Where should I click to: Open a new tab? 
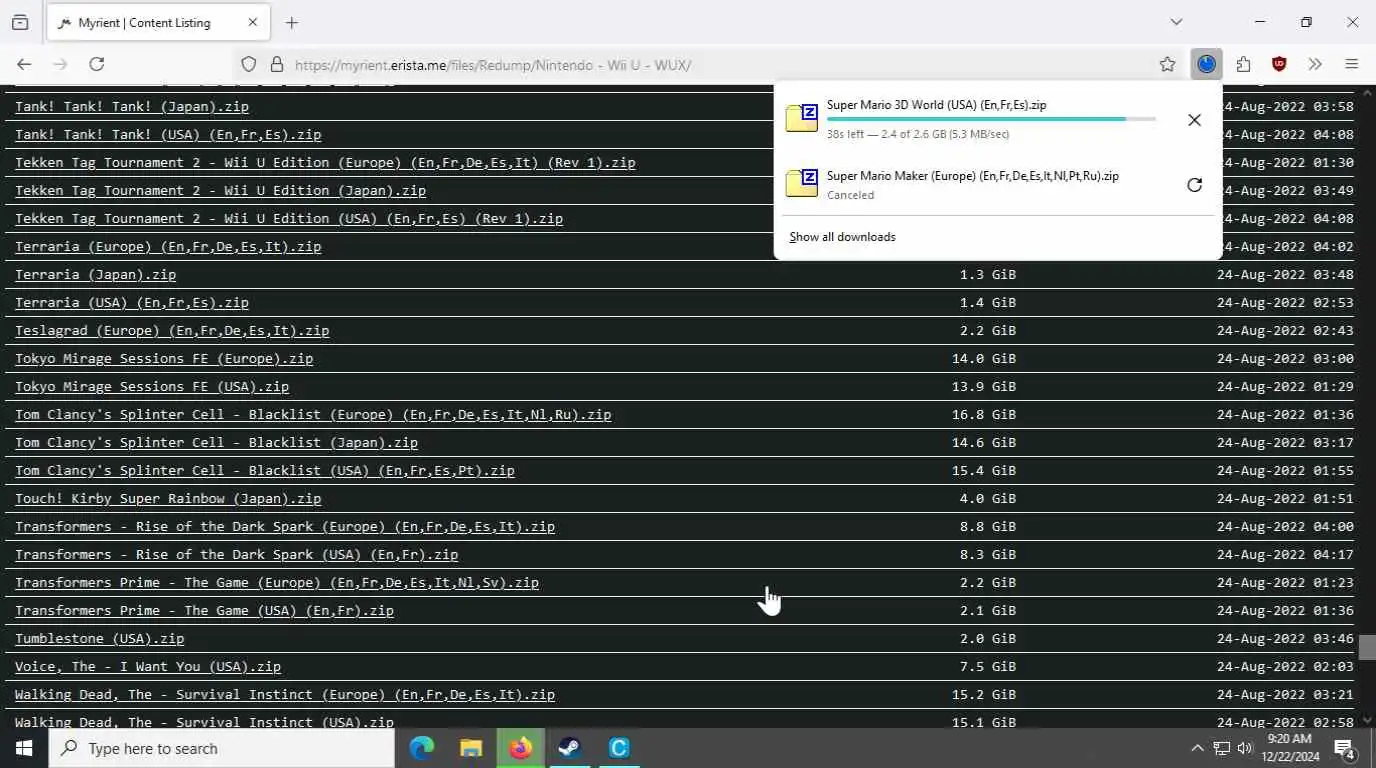coord(291,22)
